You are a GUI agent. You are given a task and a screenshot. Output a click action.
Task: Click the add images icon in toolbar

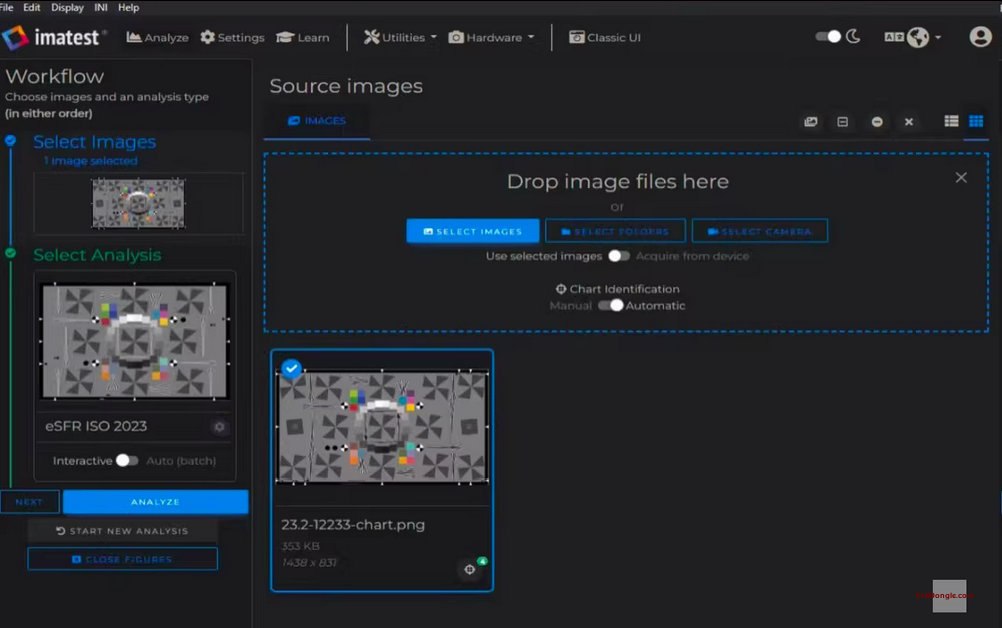811,122
